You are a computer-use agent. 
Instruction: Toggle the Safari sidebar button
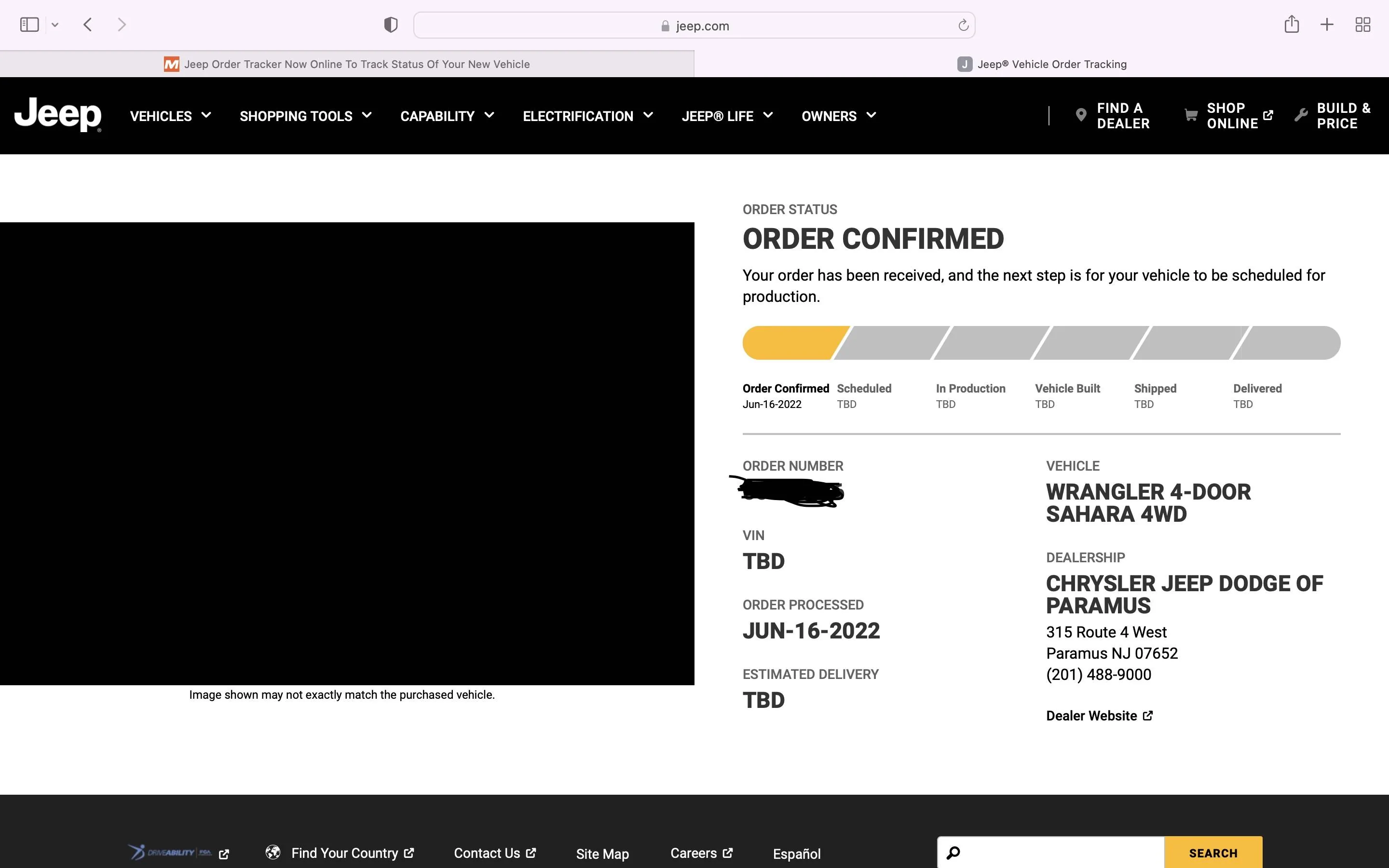point(29,25)
